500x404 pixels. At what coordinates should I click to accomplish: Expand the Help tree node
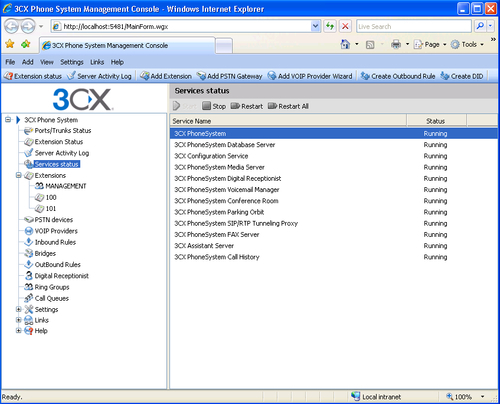pyautogui.click(x=19, y=331)
